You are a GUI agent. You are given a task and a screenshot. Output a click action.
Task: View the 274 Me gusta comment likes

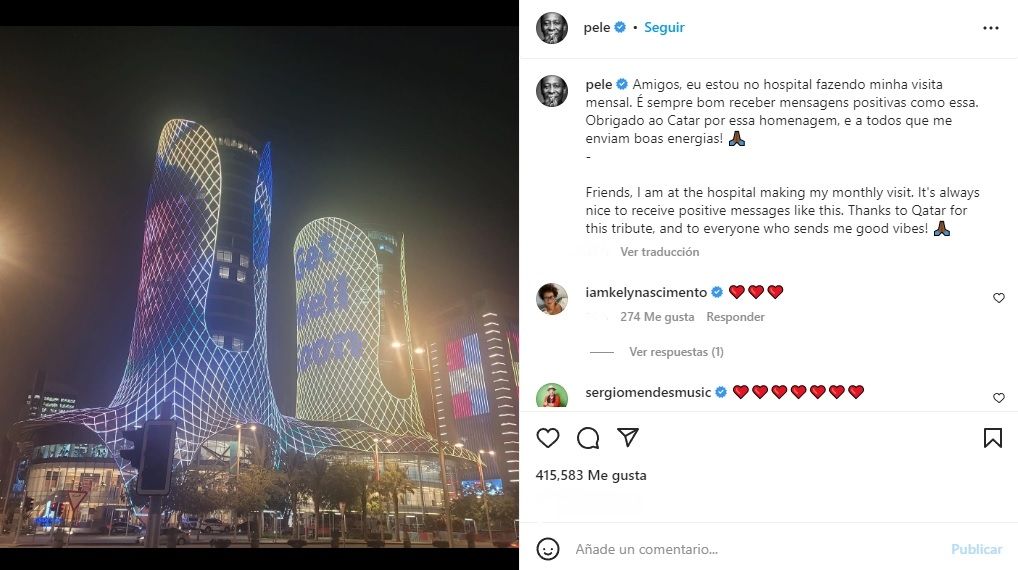click(657, 317)
